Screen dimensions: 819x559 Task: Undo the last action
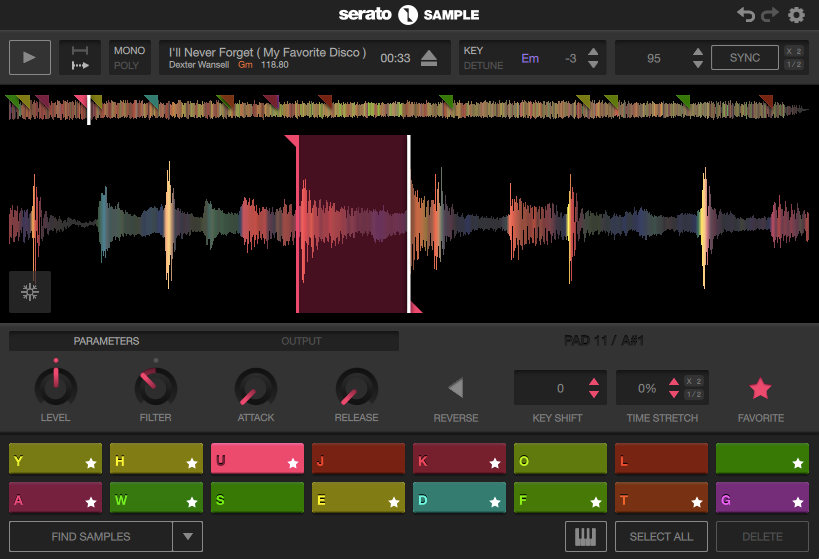(x=746, y=15)
